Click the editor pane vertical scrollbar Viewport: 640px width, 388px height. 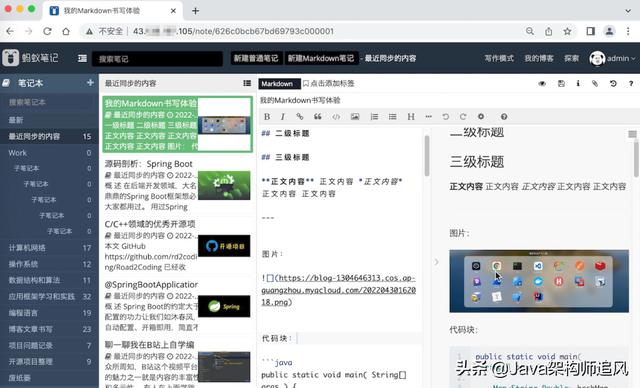coord(427,156)
